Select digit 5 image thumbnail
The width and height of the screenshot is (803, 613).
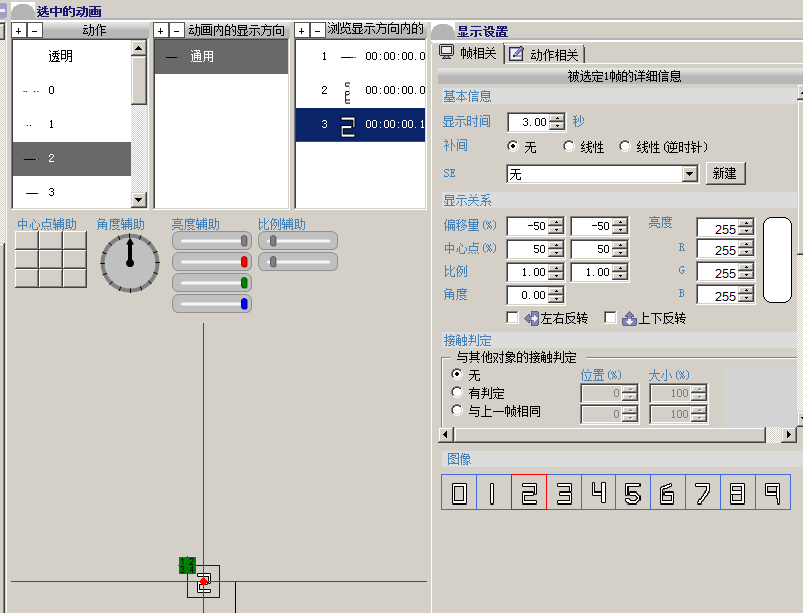click(633, 492)
